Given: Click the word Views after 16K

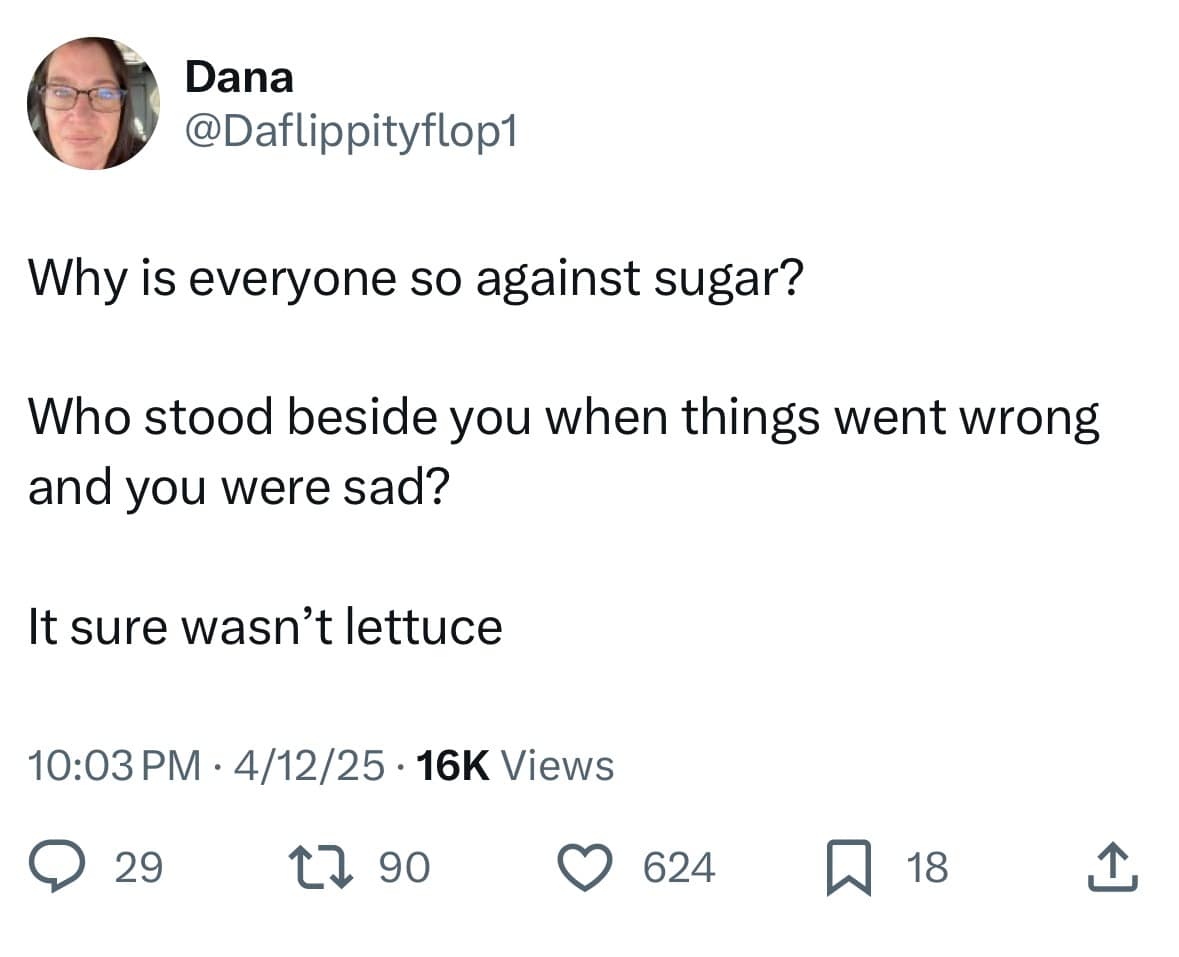Looking at the screenshot, I should click(x=556, y=766).
